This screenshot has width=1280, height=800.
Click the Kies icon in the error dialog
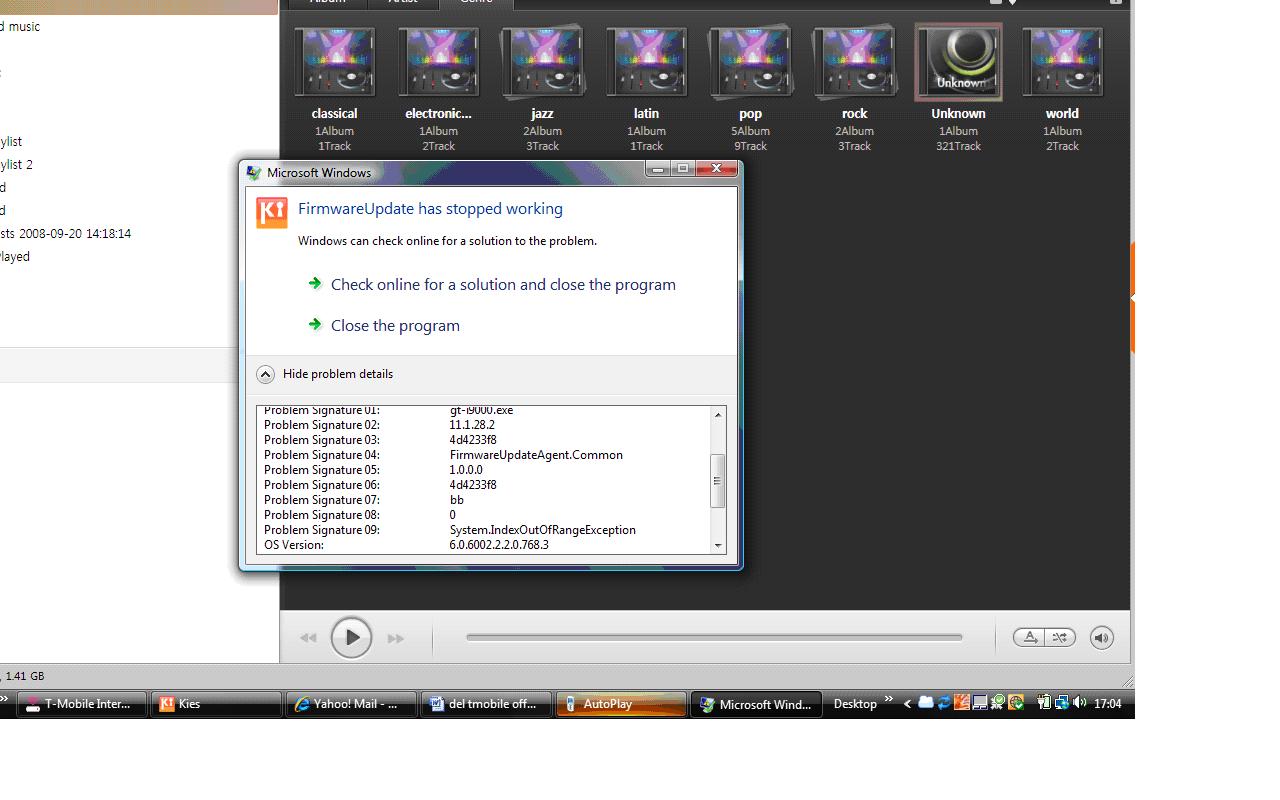coord(272,213)
